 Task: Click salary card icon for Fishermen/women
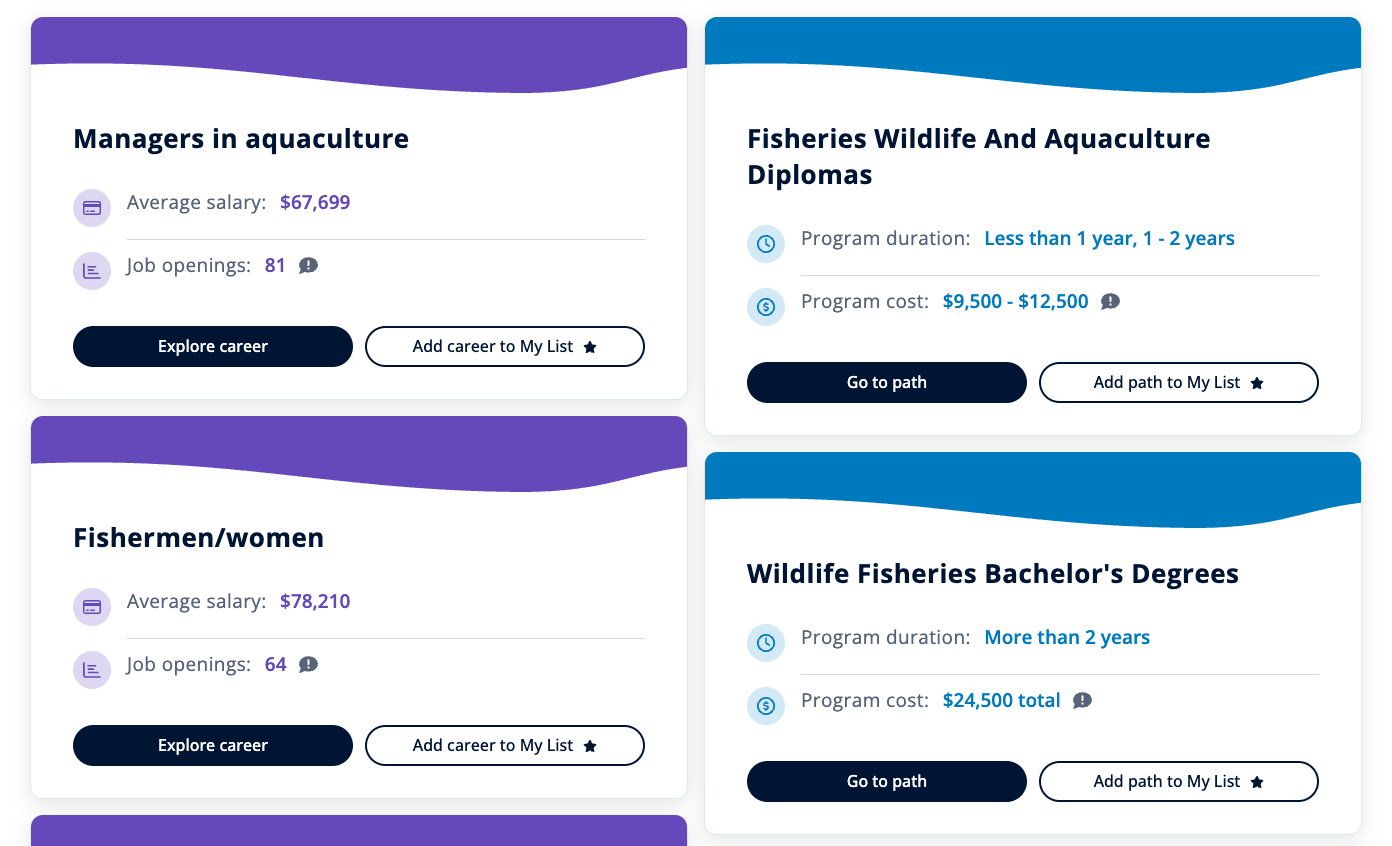point(92,607)
